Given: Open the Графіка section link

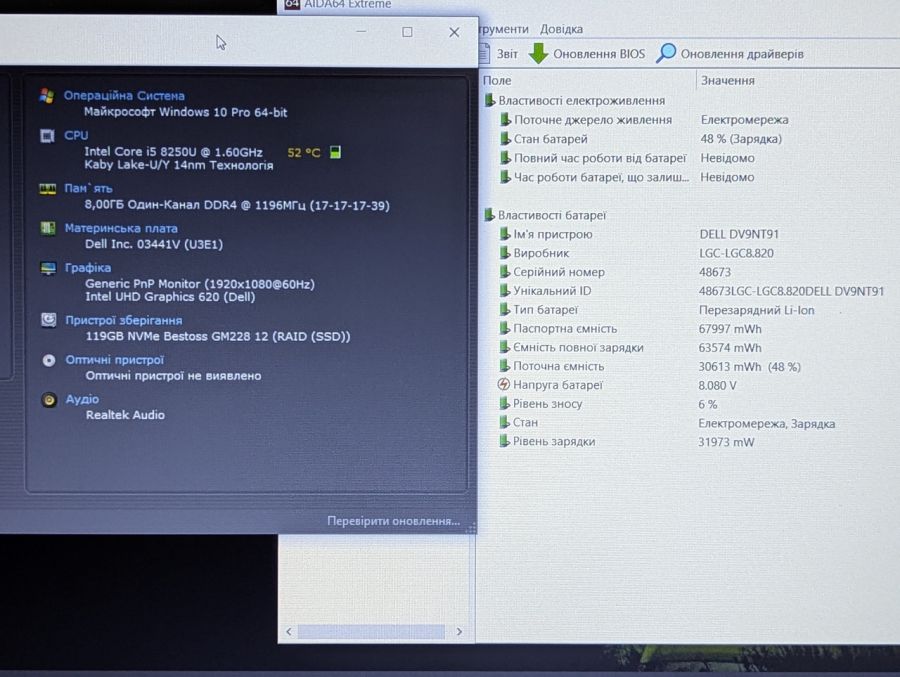Looking at the screenshot, I should tap(88, 268).
